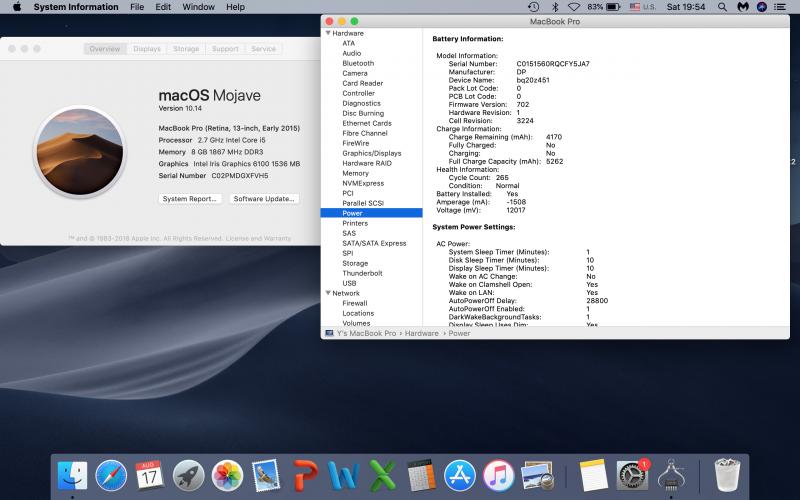The image size is (800, 500).
Task: Select Firewall under Network
Action: pos(355,303)
